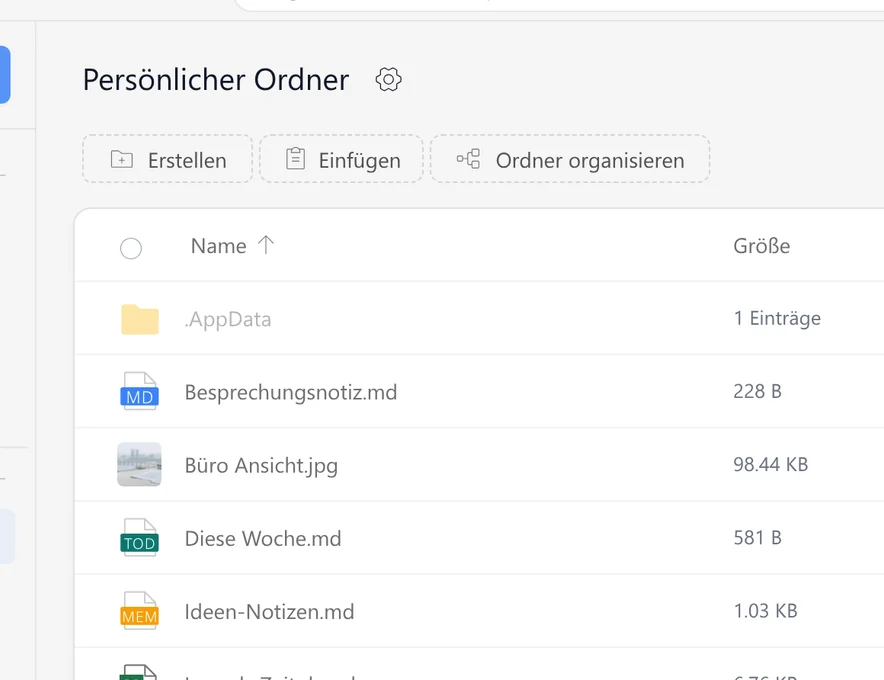Viewport: 884px width, 680px height.
Task: Click the Ordner organisieren button
Action: tap(570, 159)
